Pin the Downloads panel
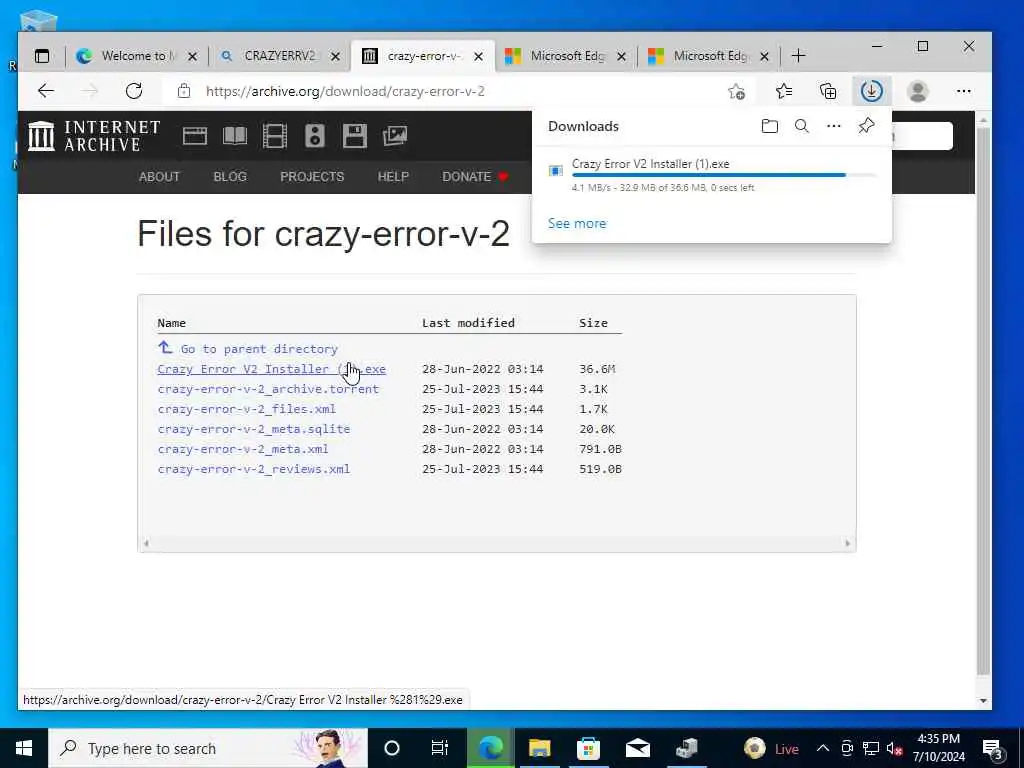Screen dimensions: 1024x768 [x=866, y=126]
